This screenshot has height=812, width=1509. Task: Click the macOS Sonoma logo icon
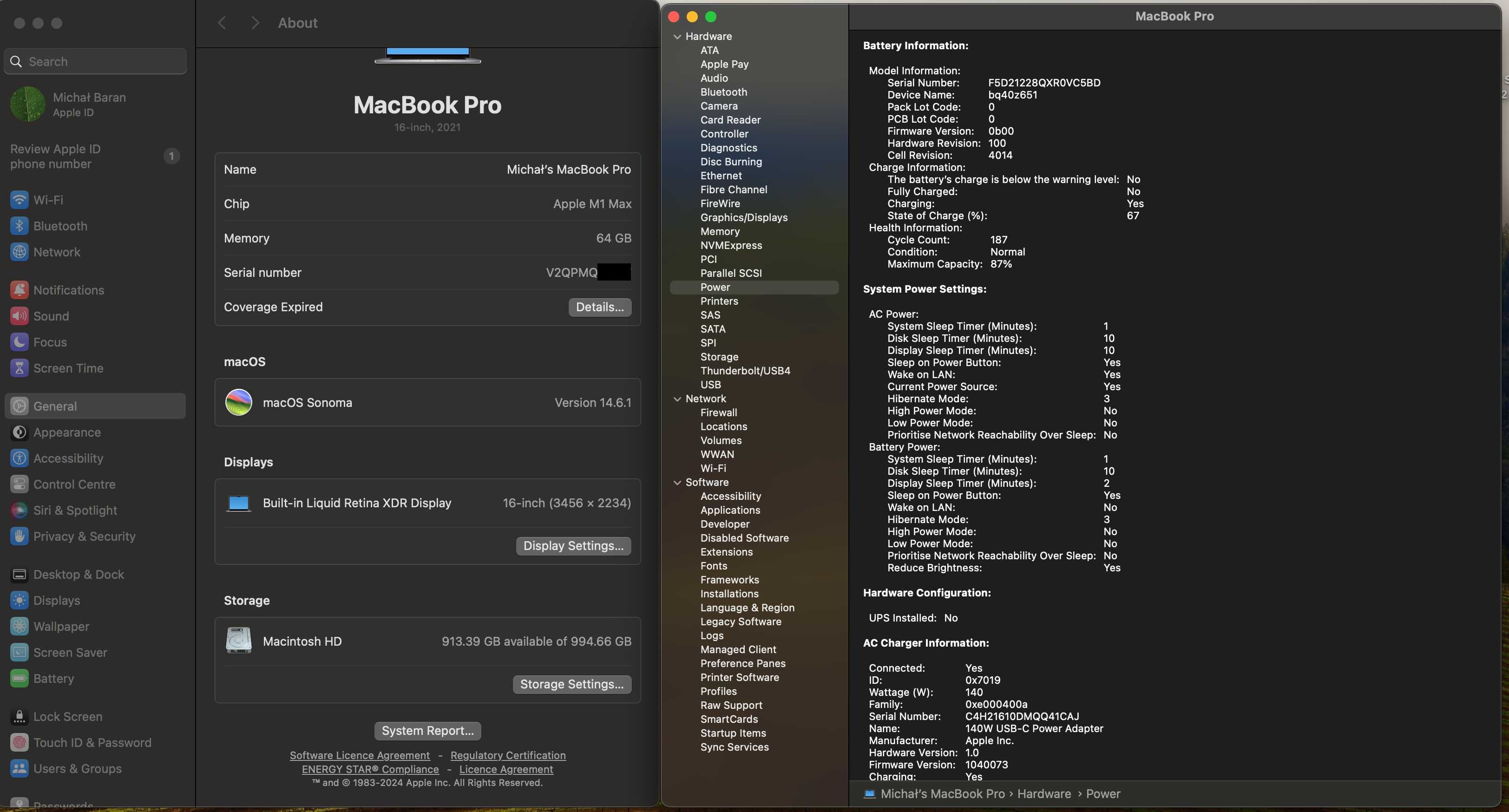coord(238,402)
